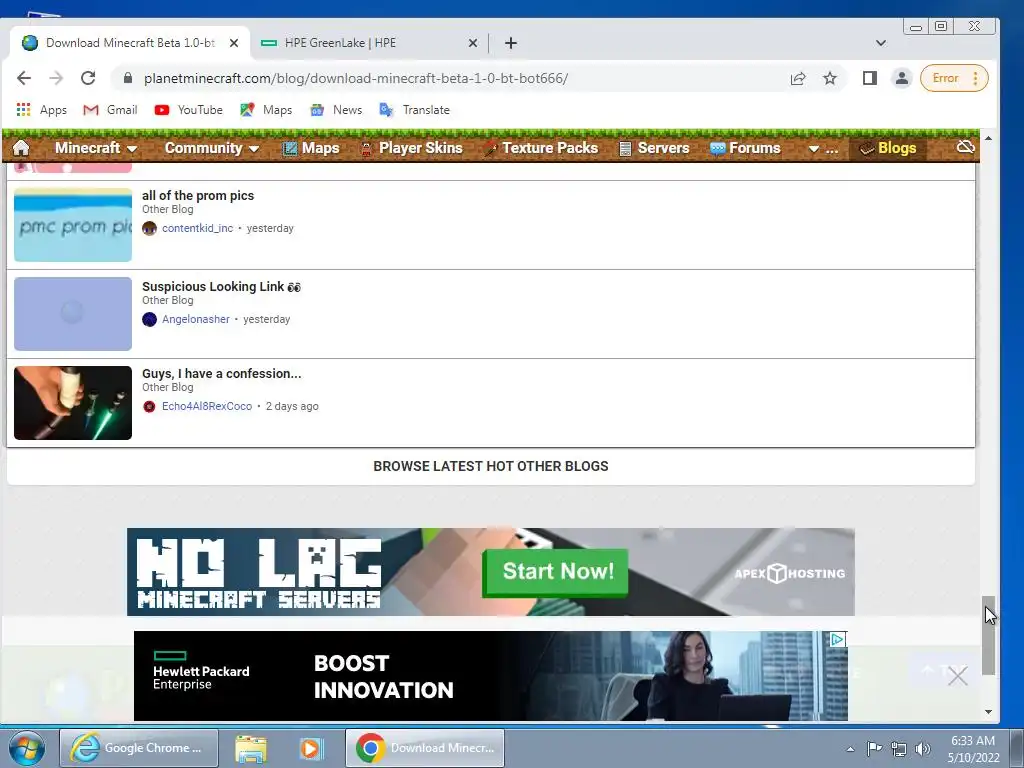The width and height of the screenshot is (1024, 768).
Task: Go back with the browser back arrow
Action: (24, 78)
